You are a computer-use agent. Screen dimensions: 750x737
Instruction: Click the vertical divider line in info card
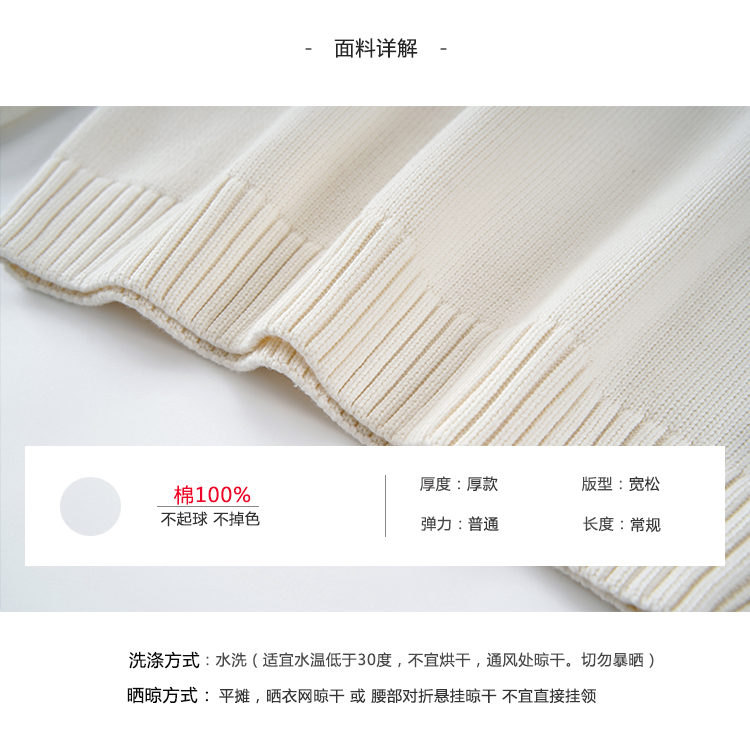(x=386, y=506)
